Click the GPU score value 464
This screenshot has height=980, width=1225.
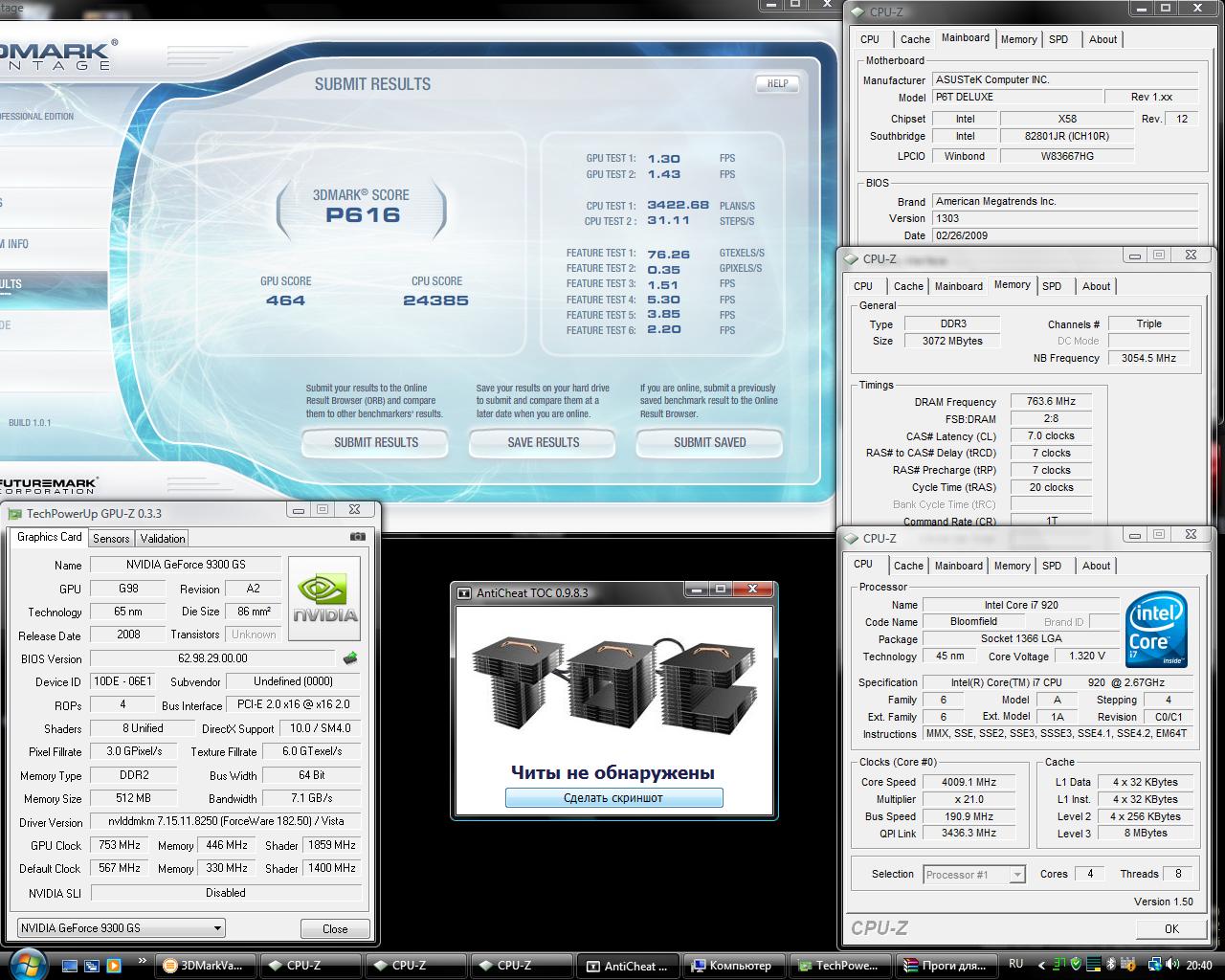[x=285, y=301]
